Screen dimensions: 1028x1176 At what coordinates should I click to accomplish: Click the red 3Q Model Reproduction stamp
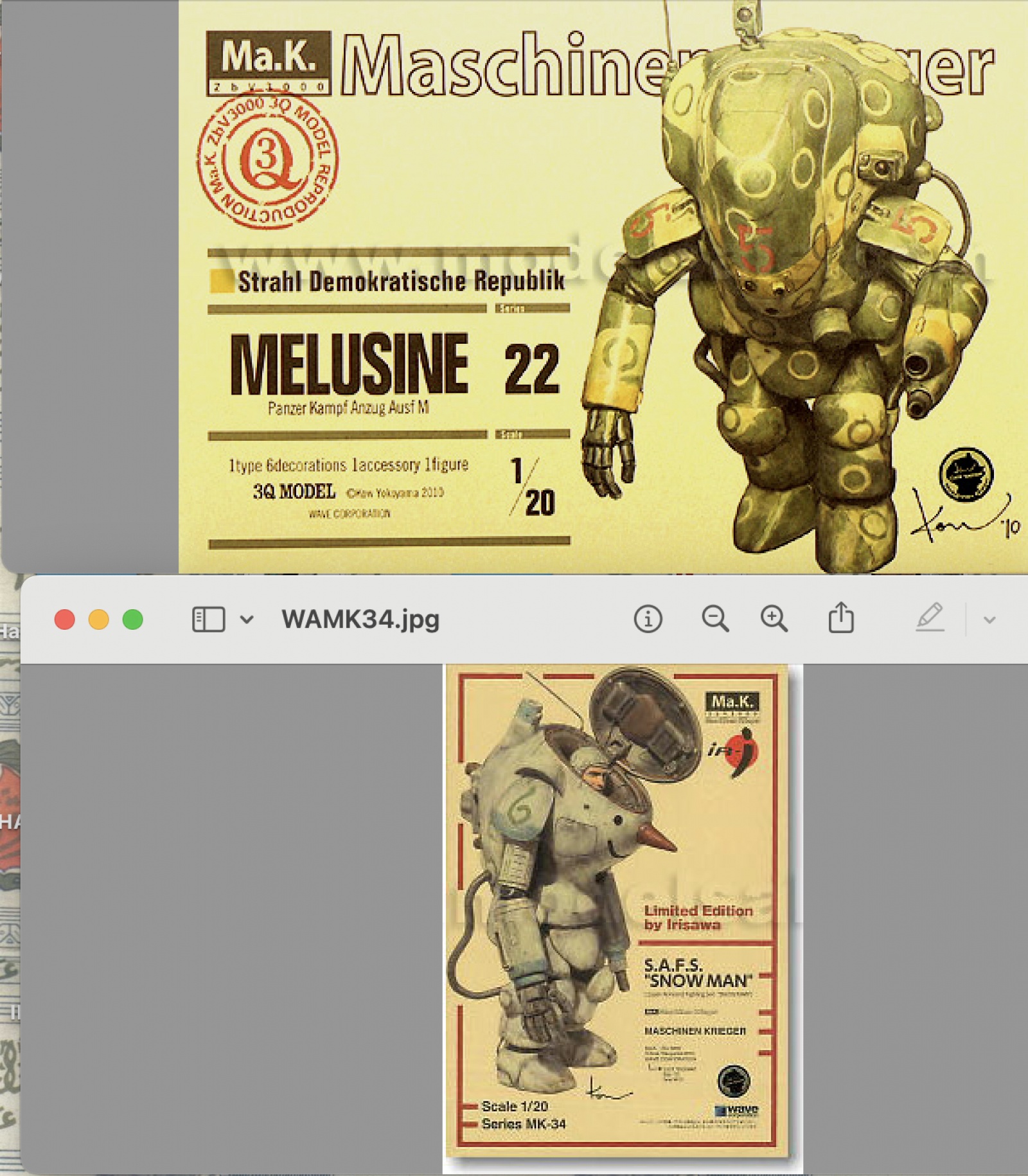pos(267,161)
